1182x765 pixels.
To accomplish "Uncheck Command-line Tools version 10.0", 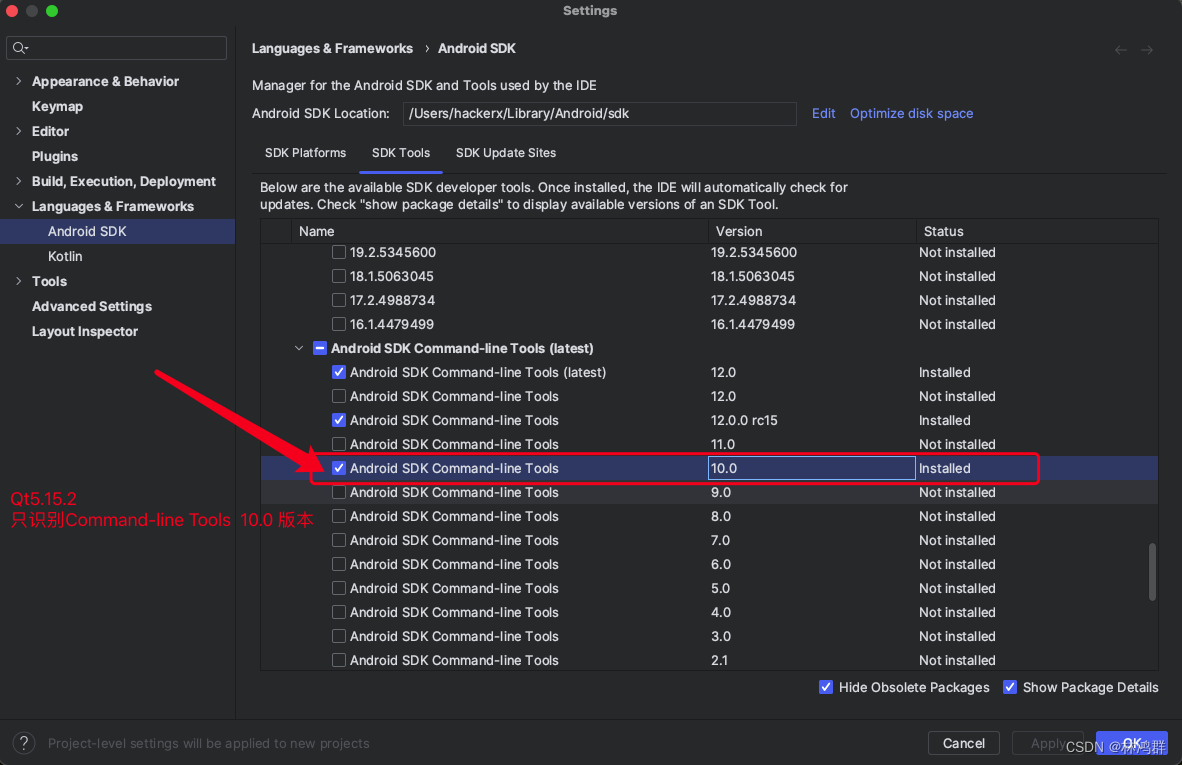I will coord(339,468).
